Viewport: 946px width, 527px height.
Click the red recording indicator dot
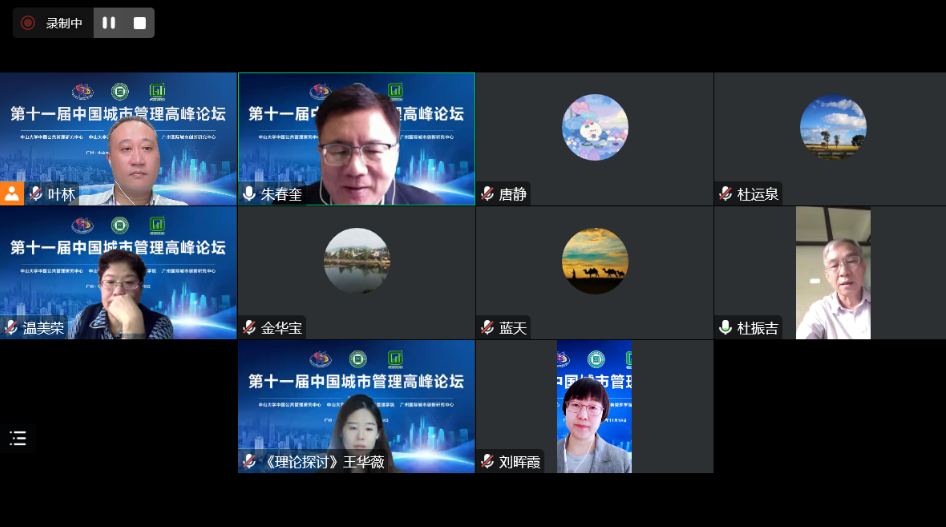tap(28, 23)
